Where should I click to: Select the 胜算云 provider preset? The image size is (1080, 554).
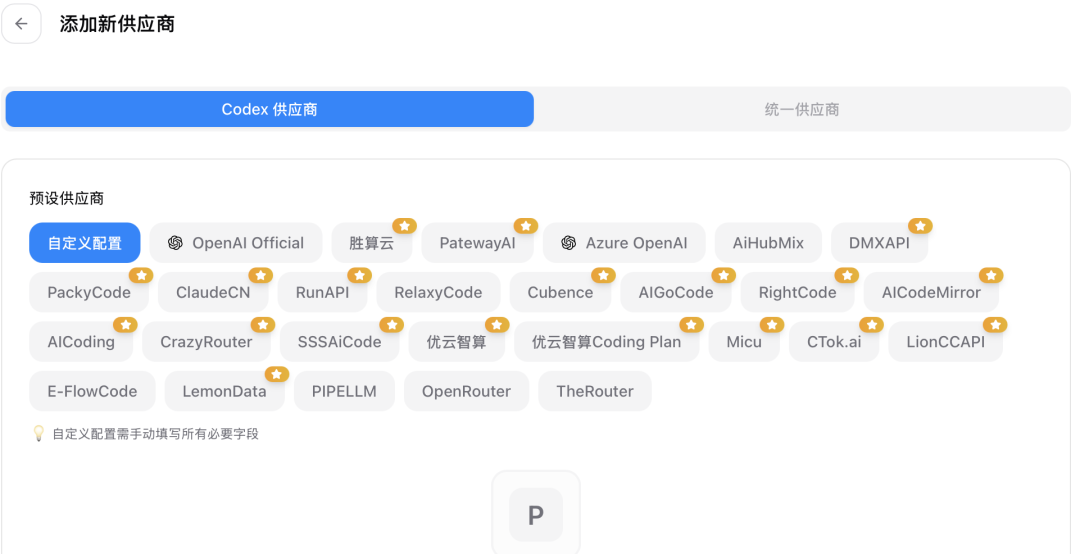click(x=372, y=243)
